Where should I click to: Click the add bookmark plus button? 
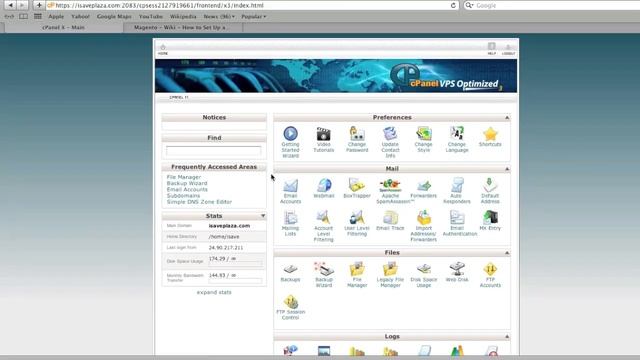pos(38,5)
